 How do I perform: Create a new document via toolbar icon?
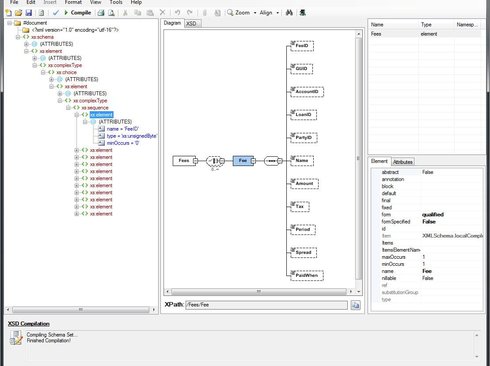9,13
